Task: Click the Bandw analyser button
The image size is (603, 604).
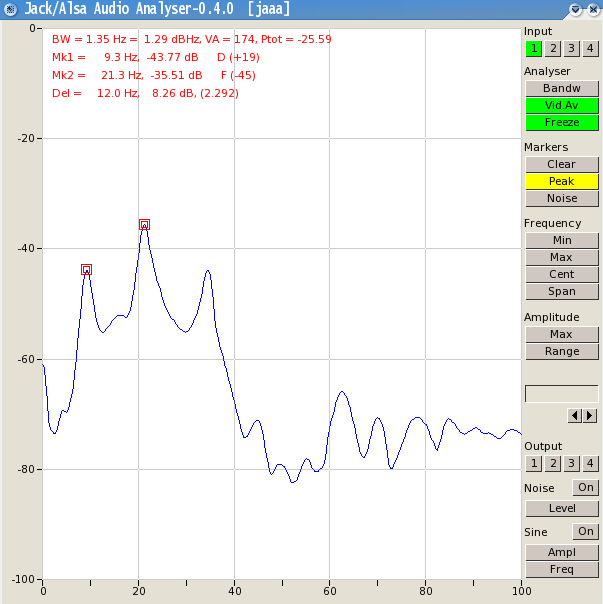Action: pyautogui.click(x=562, y=88)
